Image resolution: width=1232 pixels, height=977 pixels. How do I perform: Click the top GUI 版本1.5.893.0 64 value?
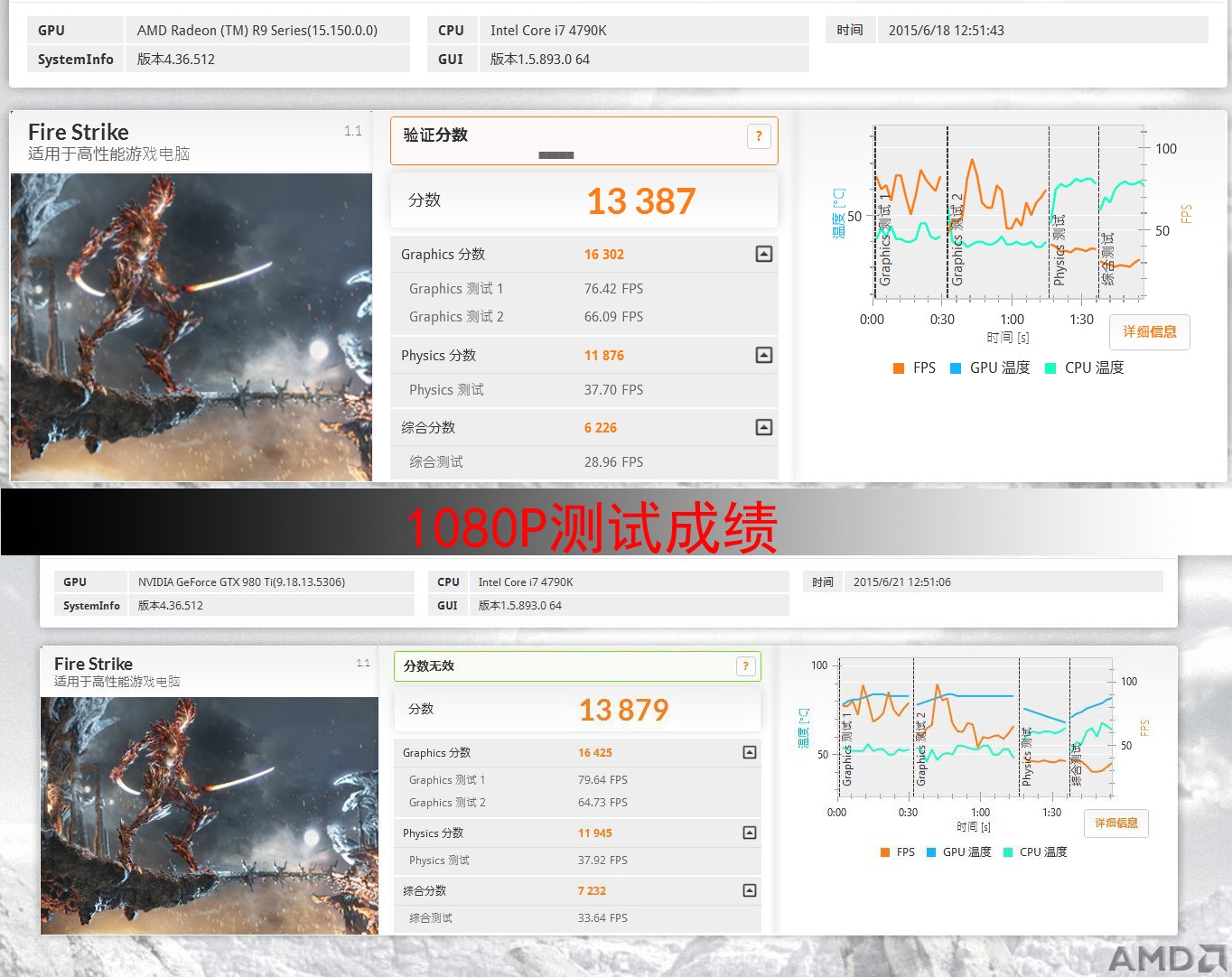coord(540,59)
